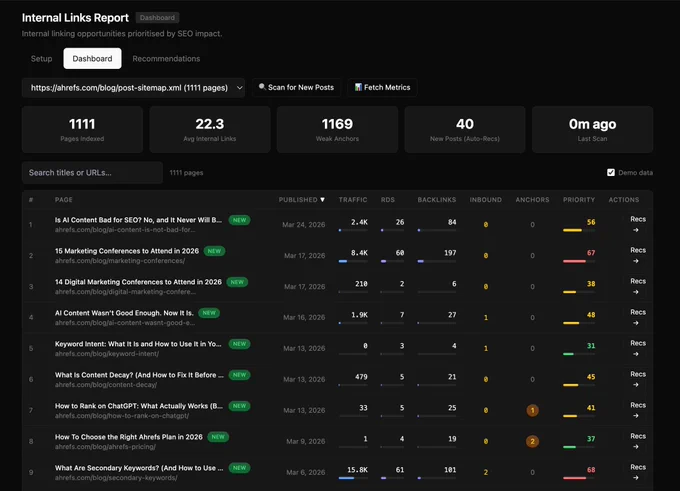This screenshot has height=491, width=680.
Task: Sort by the Inbound column header
Action: click(485, 200)
